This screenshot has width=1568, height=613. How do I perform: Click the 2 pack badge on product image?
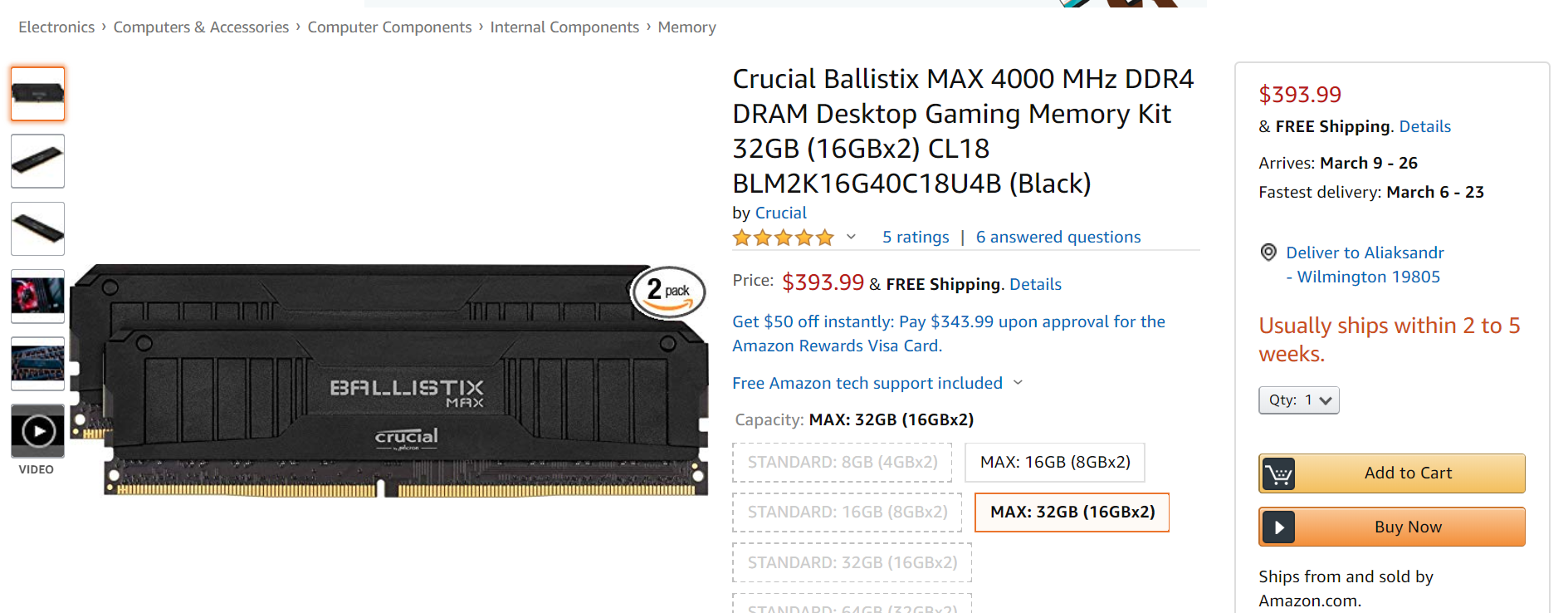668,292
